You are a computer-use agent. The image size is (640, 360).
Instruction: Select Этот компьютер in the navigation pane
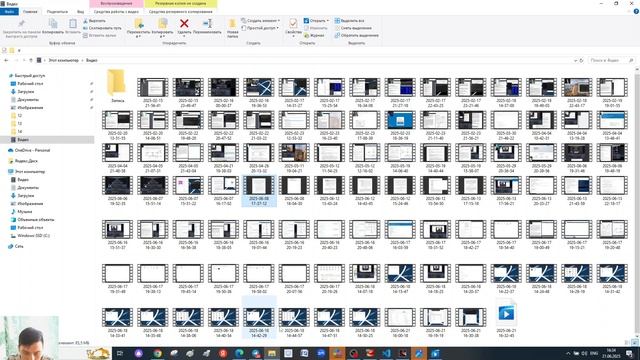[29, 172]
